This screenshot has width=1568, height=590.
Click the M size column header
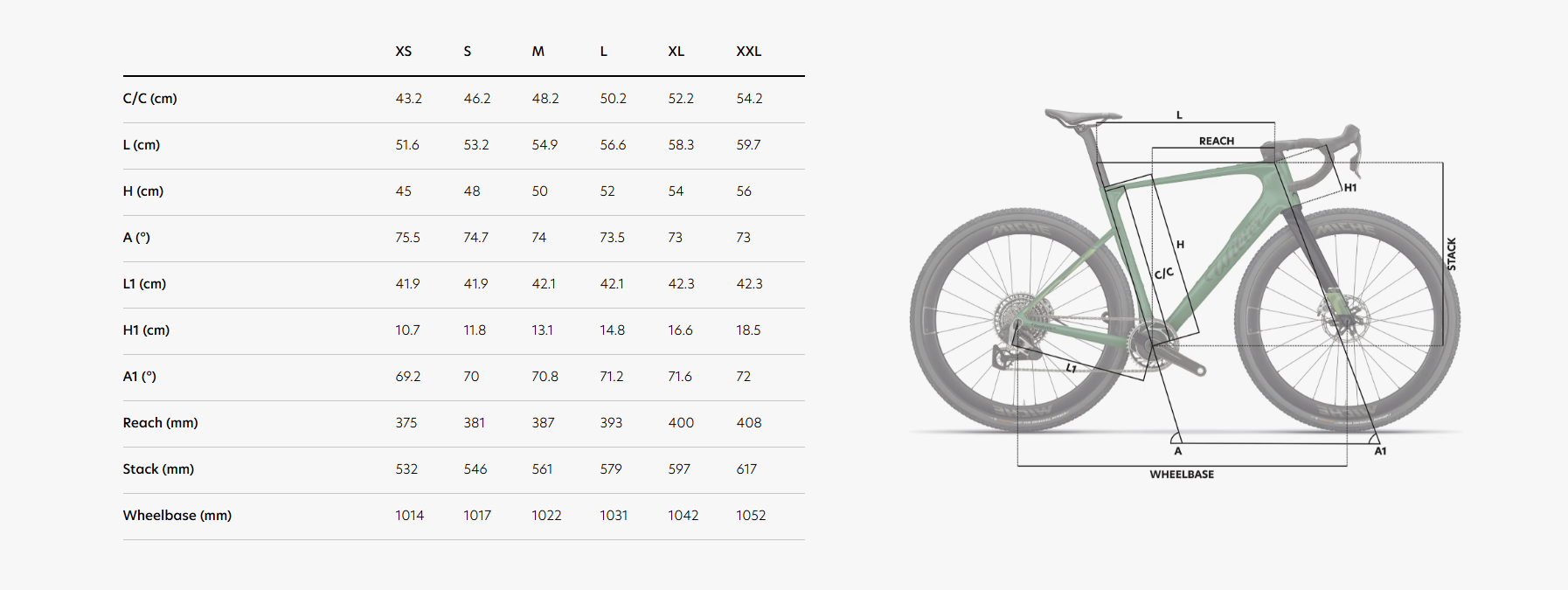coord(538,52)
